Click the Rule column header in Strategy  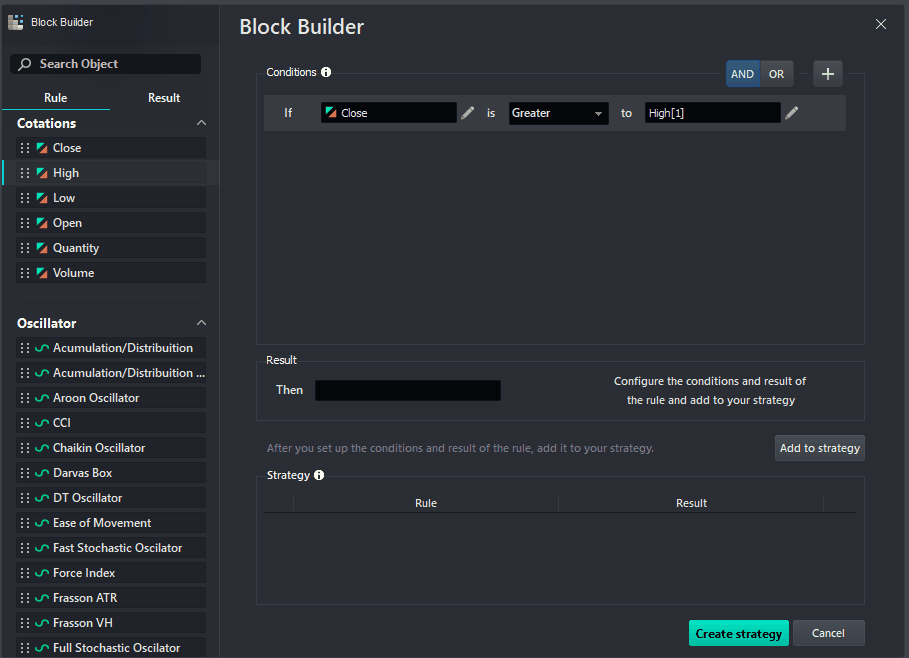click(x=426, y=503)
